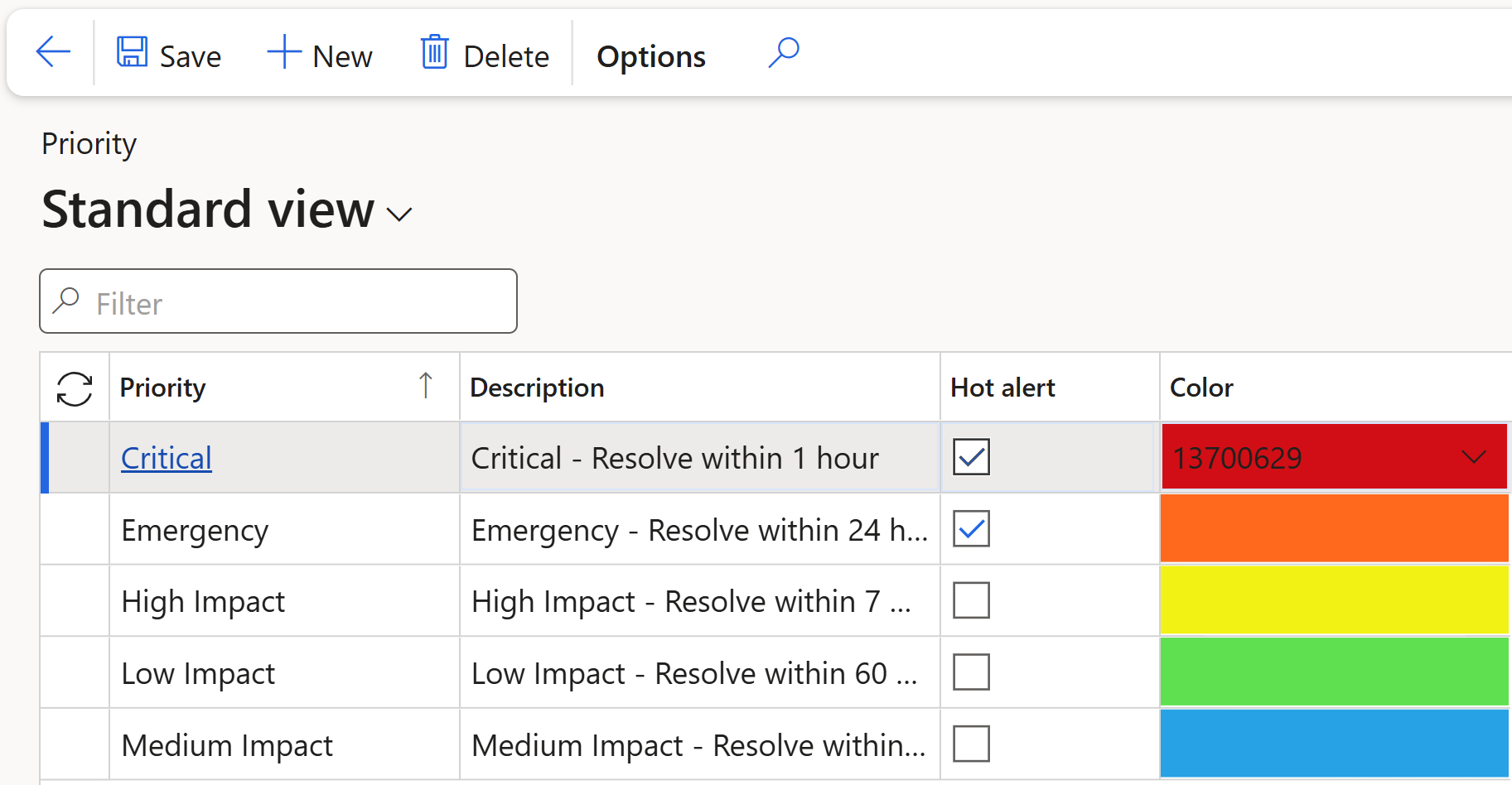Click the refresh icon in the grid header
This screenshot has height=785, width=1512.
(x=74, y=387)
